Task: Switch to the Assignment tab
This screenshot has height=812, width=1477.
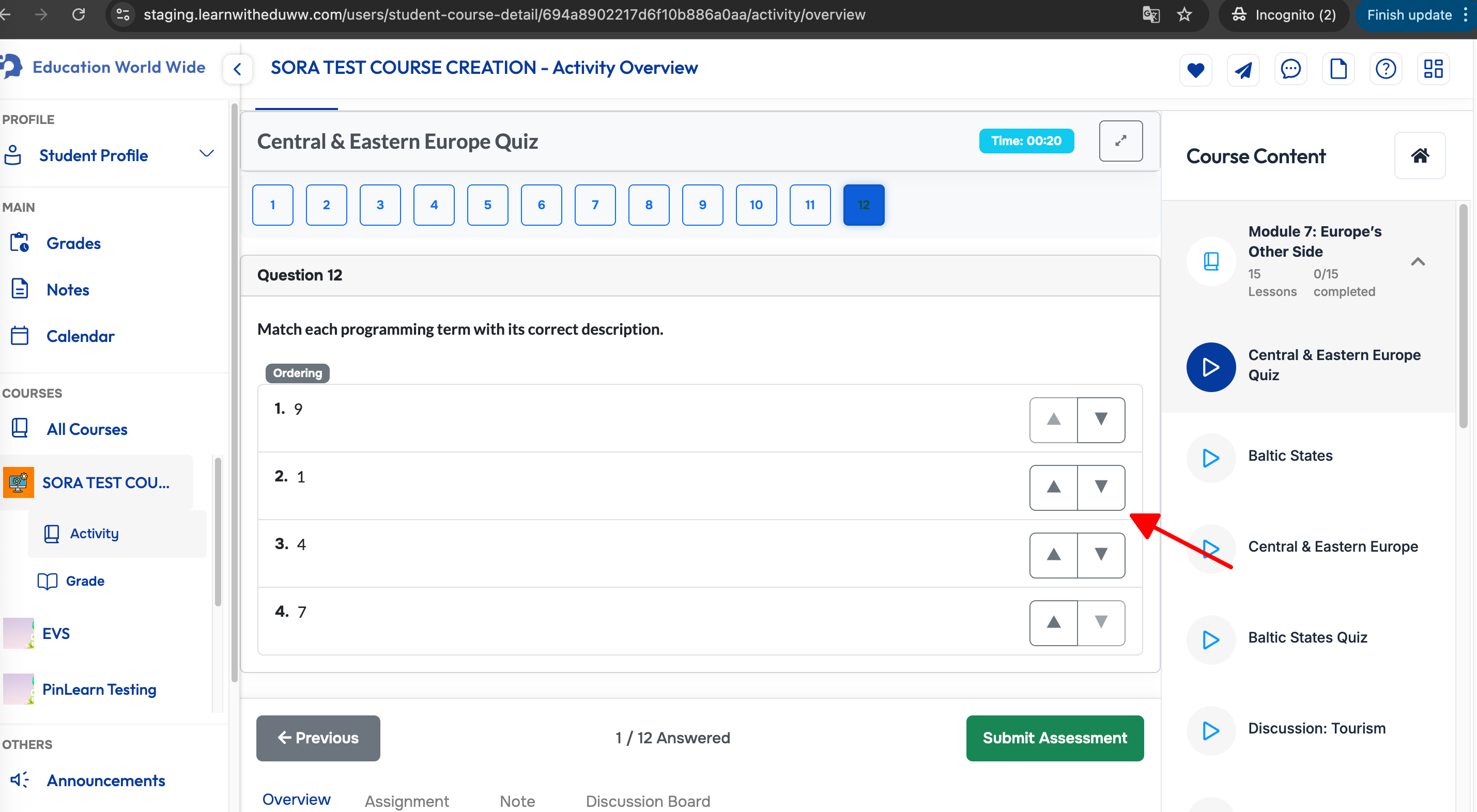Action: pyautogui.click(x=407, y=801)
